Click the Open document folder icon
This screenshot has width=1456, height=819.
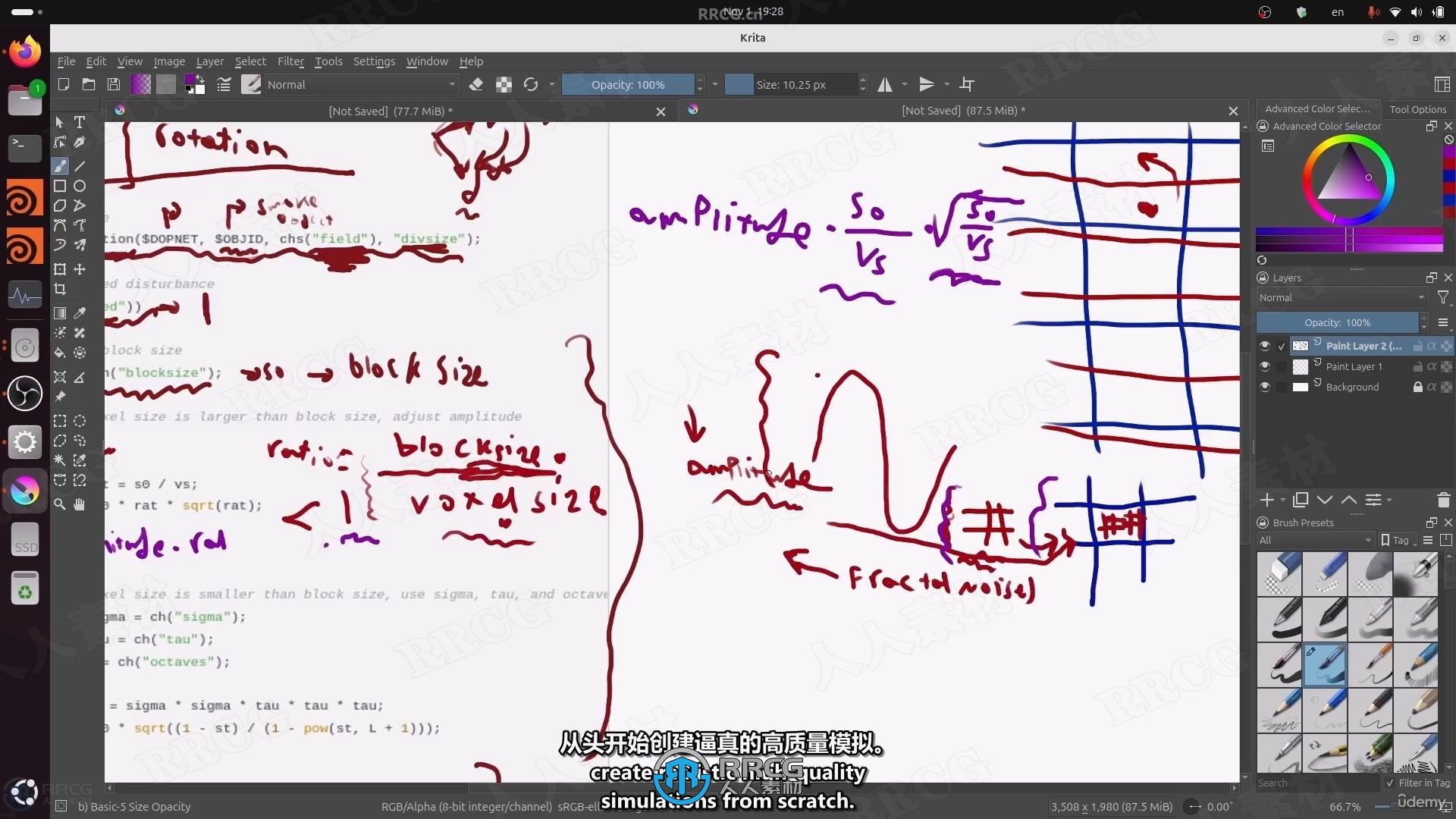[x=89, y=84]
